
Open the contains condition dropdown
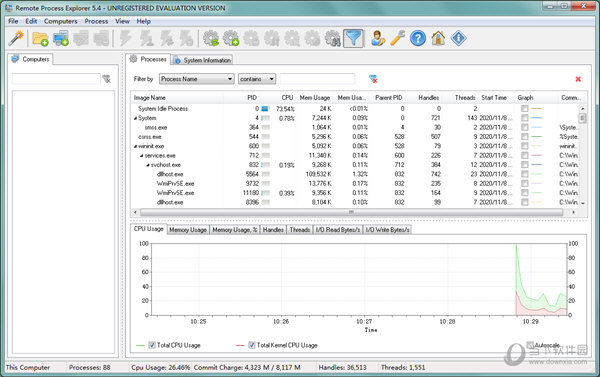pyautogui.click(x=257, y=79)
